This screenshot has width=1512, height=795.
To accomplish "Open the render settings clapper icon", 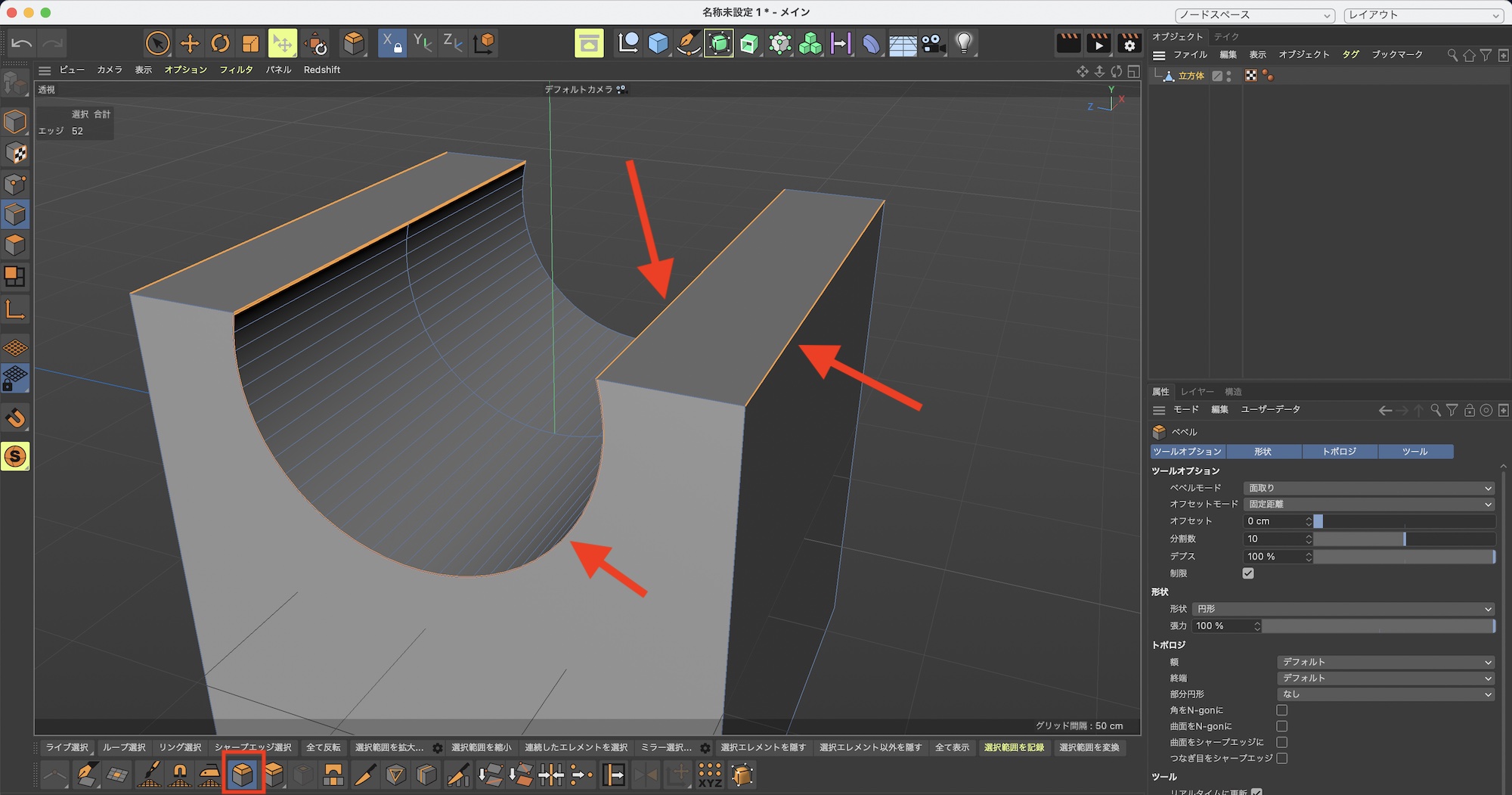I will [1129, 43].
